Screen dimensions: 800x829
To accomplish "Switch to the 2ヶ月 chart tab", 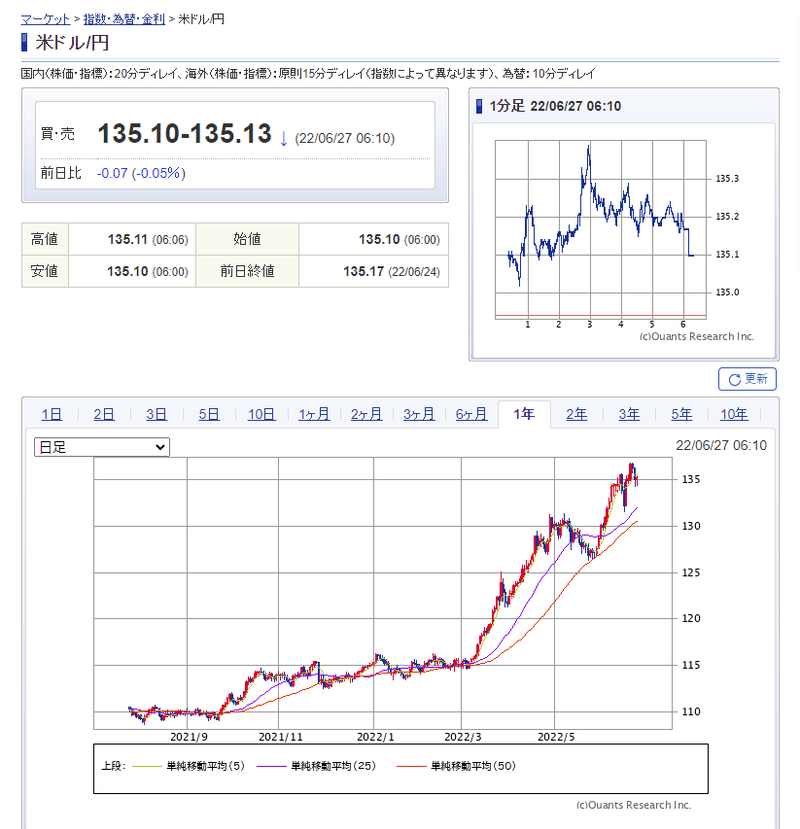I will point(366,414).
